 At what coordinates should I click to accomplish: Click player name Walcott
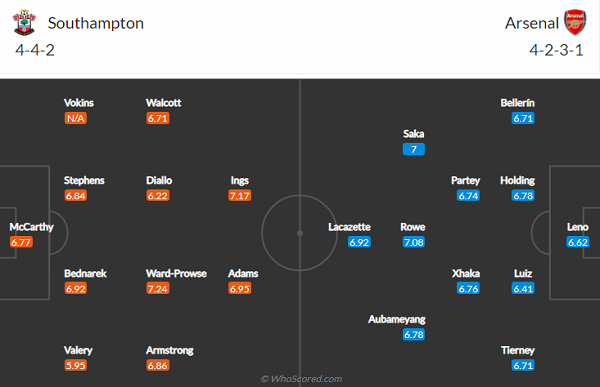(x=163, y=103)
